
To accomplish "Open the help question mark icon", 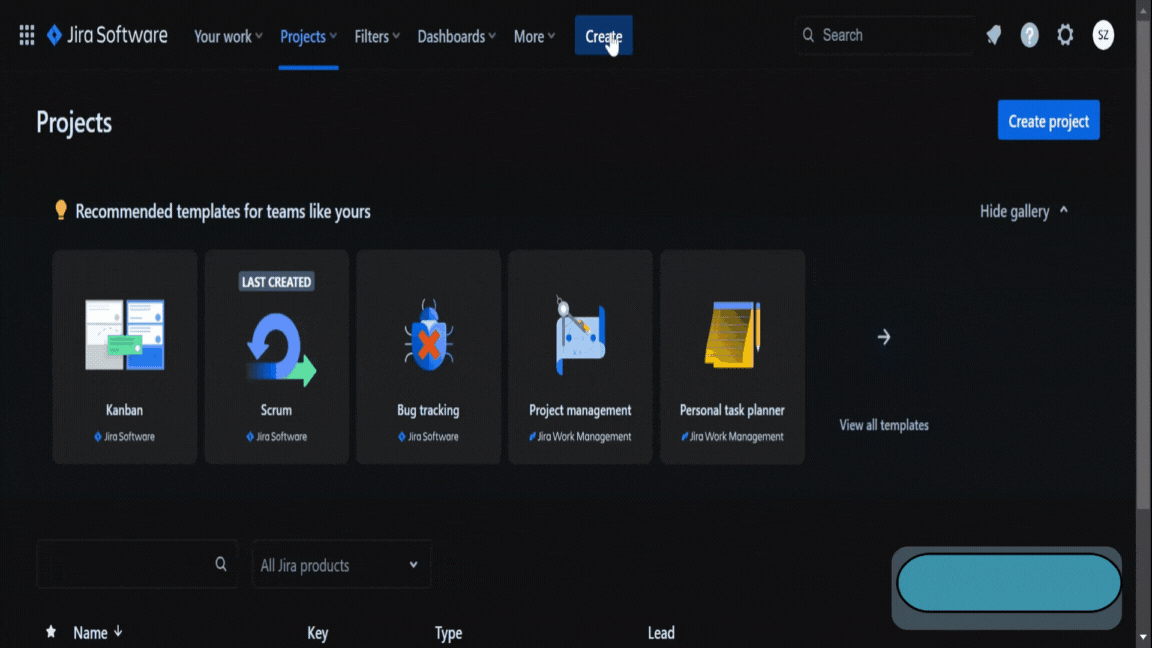I will click(1029, 35).
